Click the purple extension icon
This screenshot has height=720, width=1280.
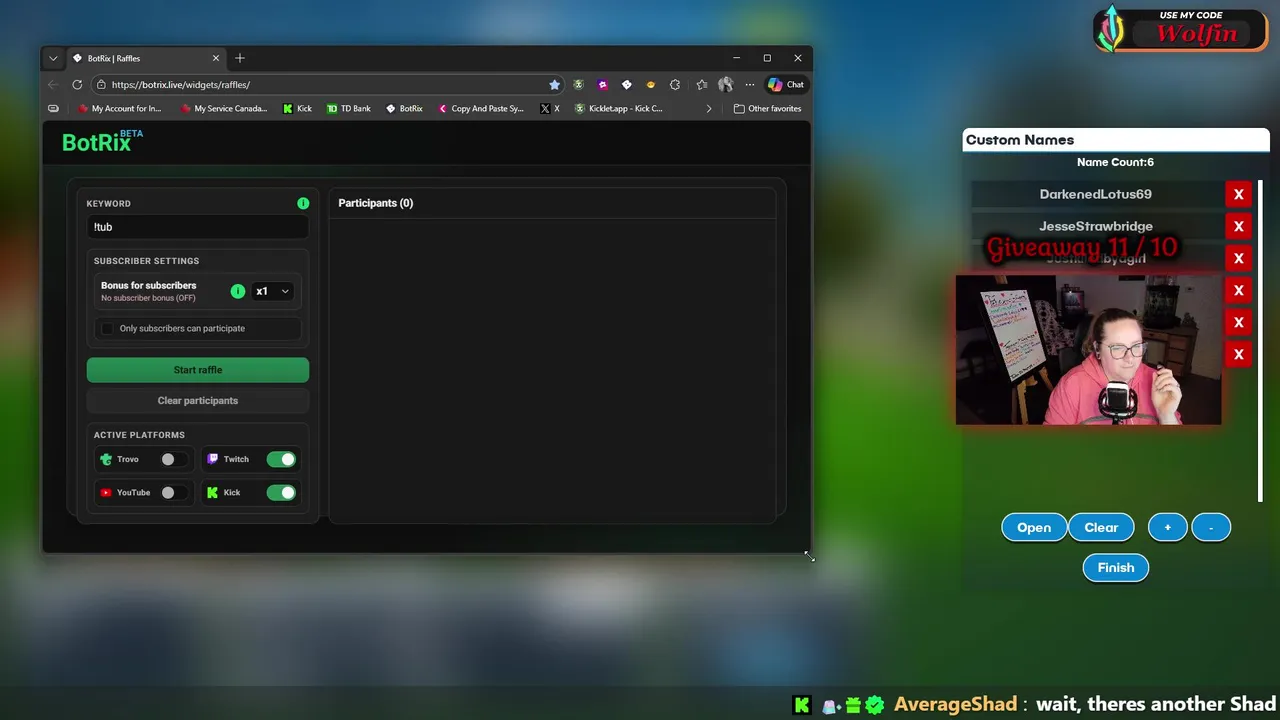pos(602,84)
